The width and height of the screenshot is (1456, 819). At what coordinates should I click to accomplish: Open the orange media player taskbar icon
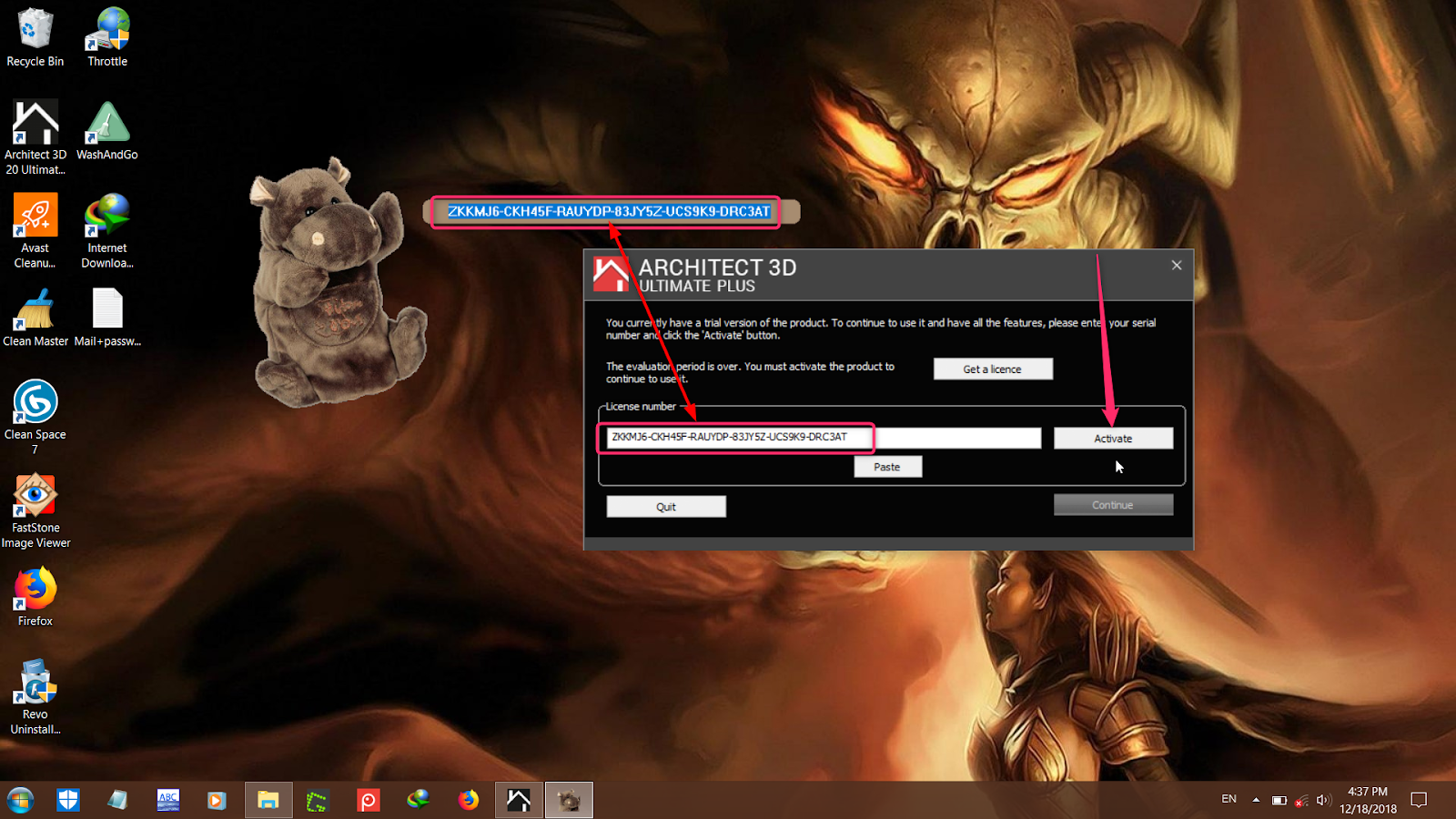(x=217, y=800)
